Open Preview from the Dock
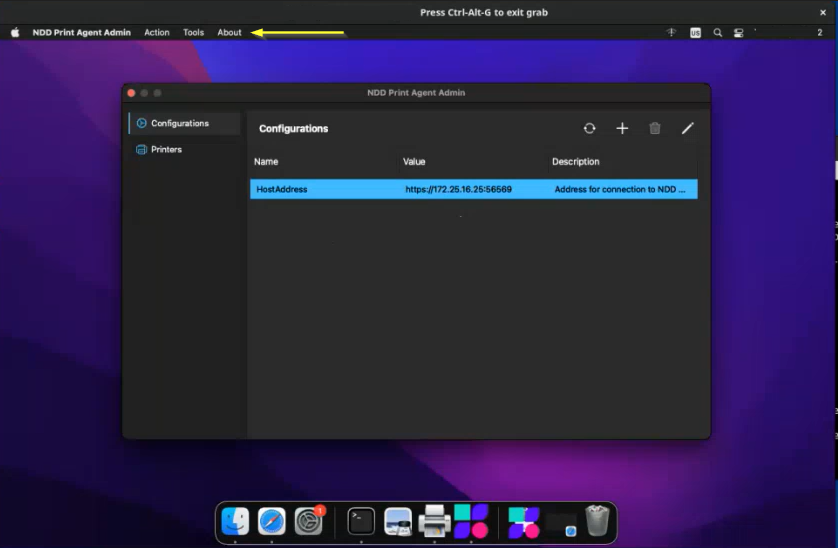838x548 pixels. (x=398, y=521)
